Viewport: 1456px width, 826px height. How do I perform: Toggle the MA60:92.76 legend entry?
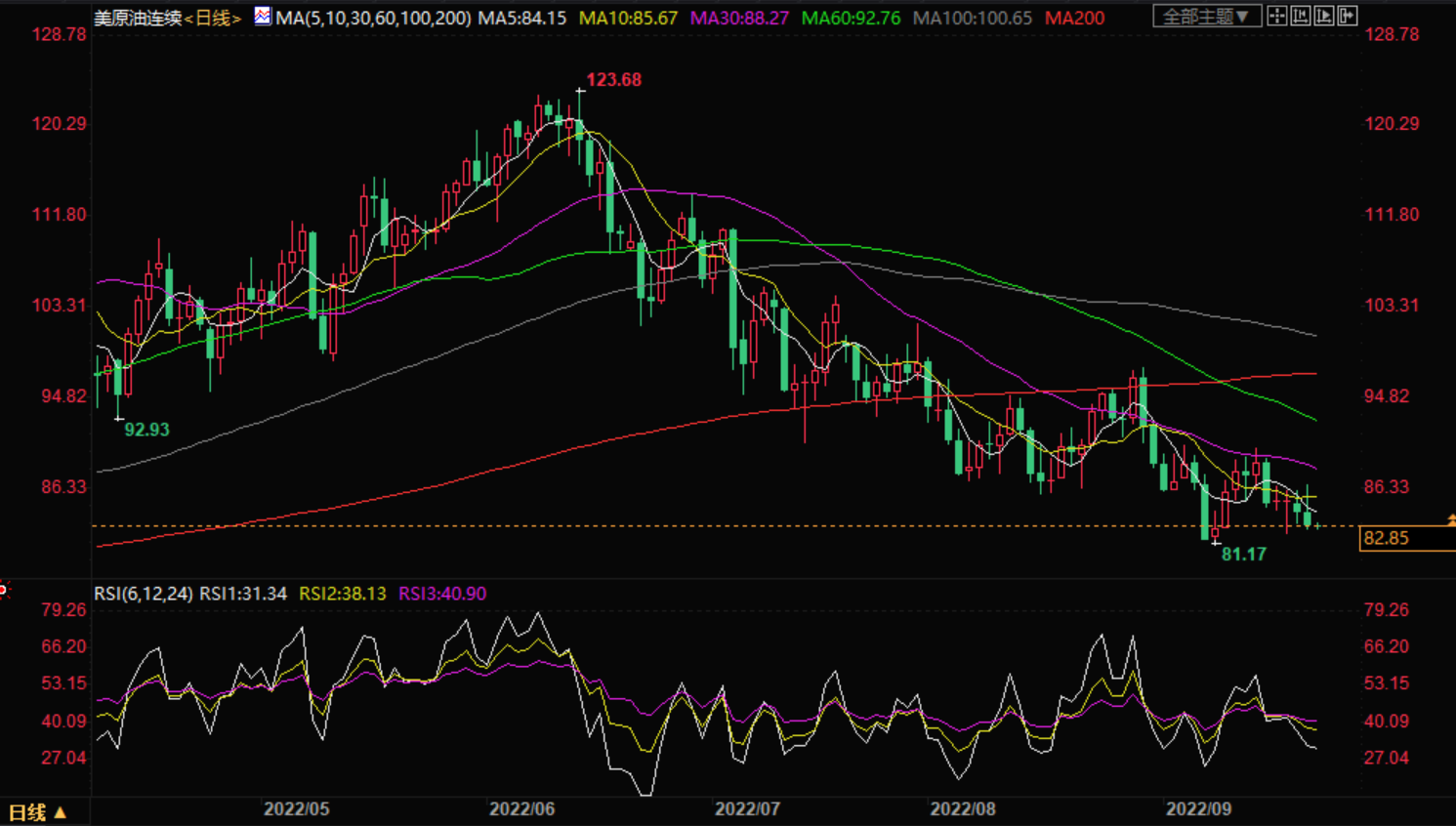tap(851, 19)
